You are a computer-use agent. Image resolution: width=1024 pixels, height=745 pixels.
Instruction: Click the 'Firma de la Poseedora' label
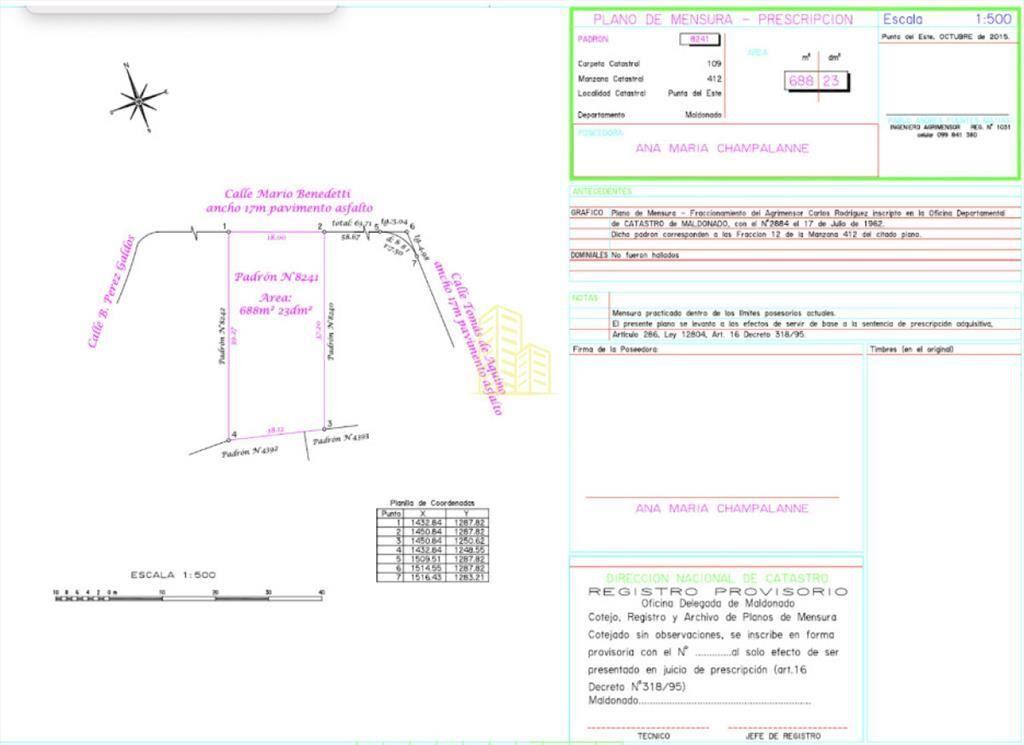[615, 349]
